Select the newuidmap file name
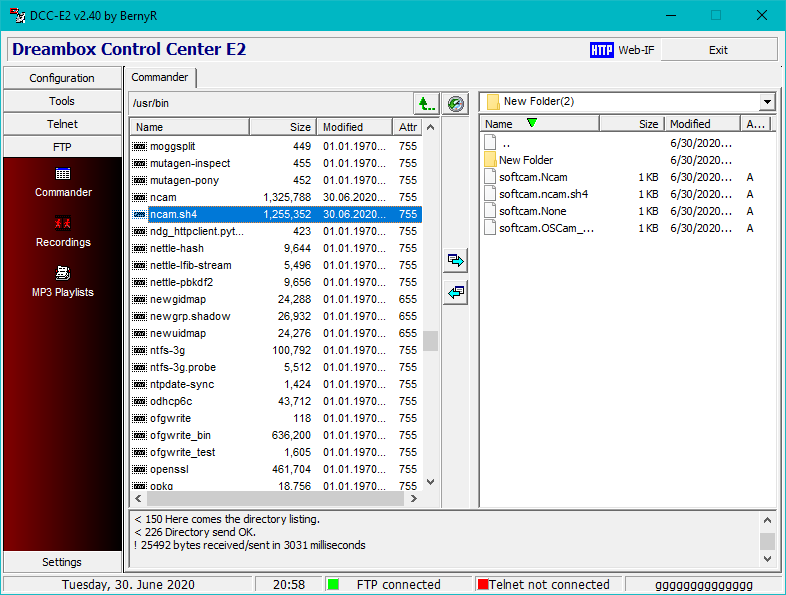Viewport: 786px width, 595px height. tap(178, 333)
